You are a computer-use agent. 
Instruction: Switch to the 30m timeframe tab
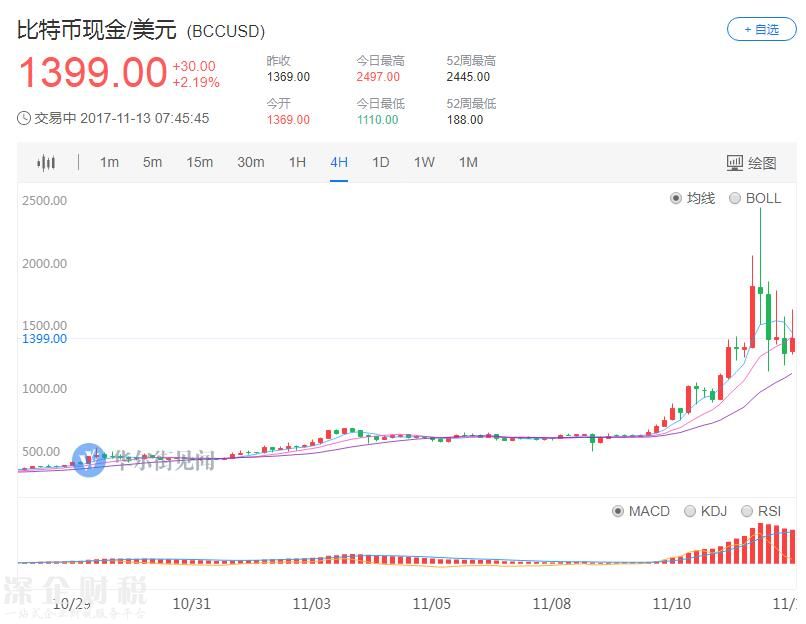pyautogui.click(x=250, y=162)
